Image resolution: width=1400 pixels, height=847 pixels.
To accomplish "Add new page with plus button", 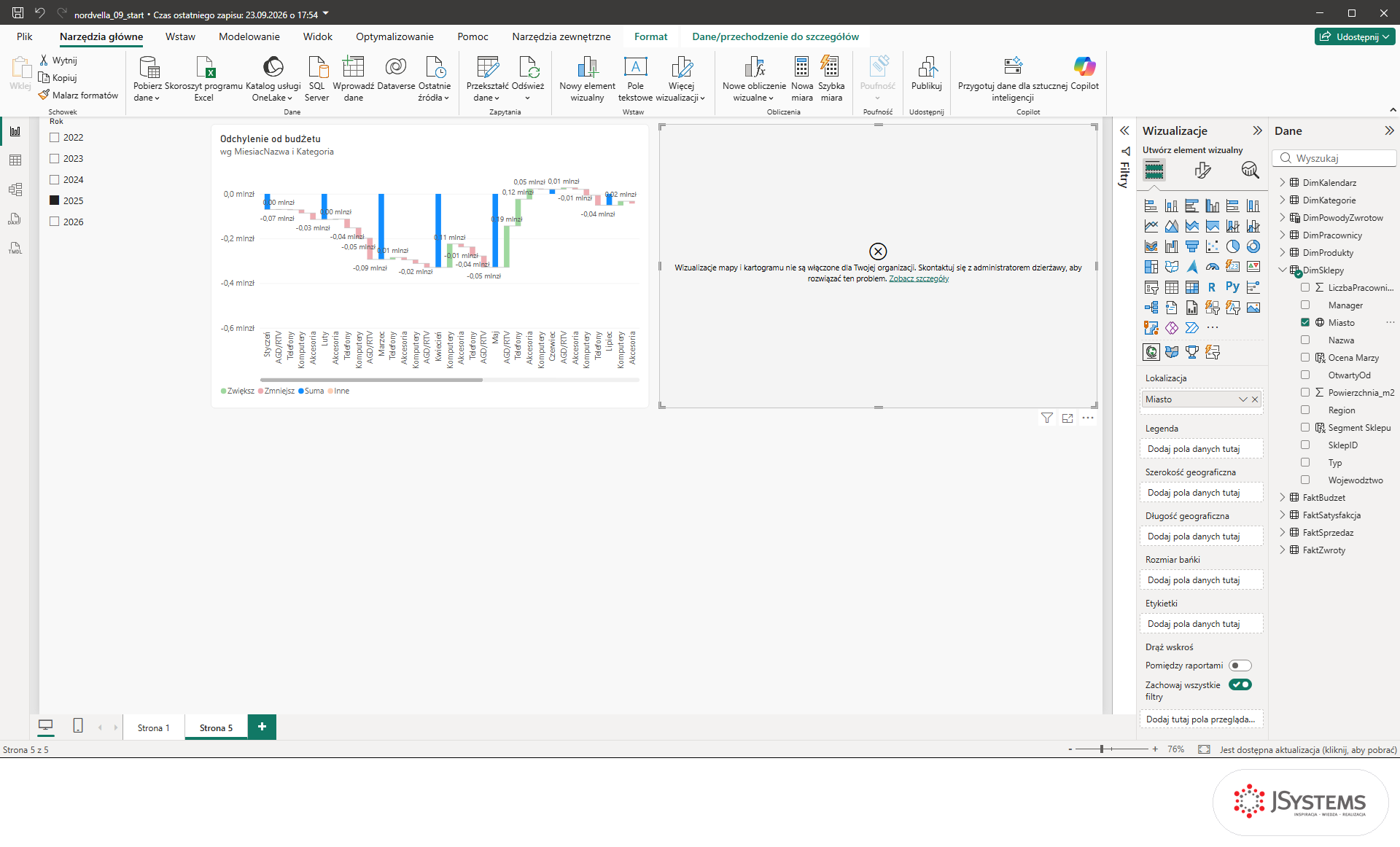I will coord(262,727).
